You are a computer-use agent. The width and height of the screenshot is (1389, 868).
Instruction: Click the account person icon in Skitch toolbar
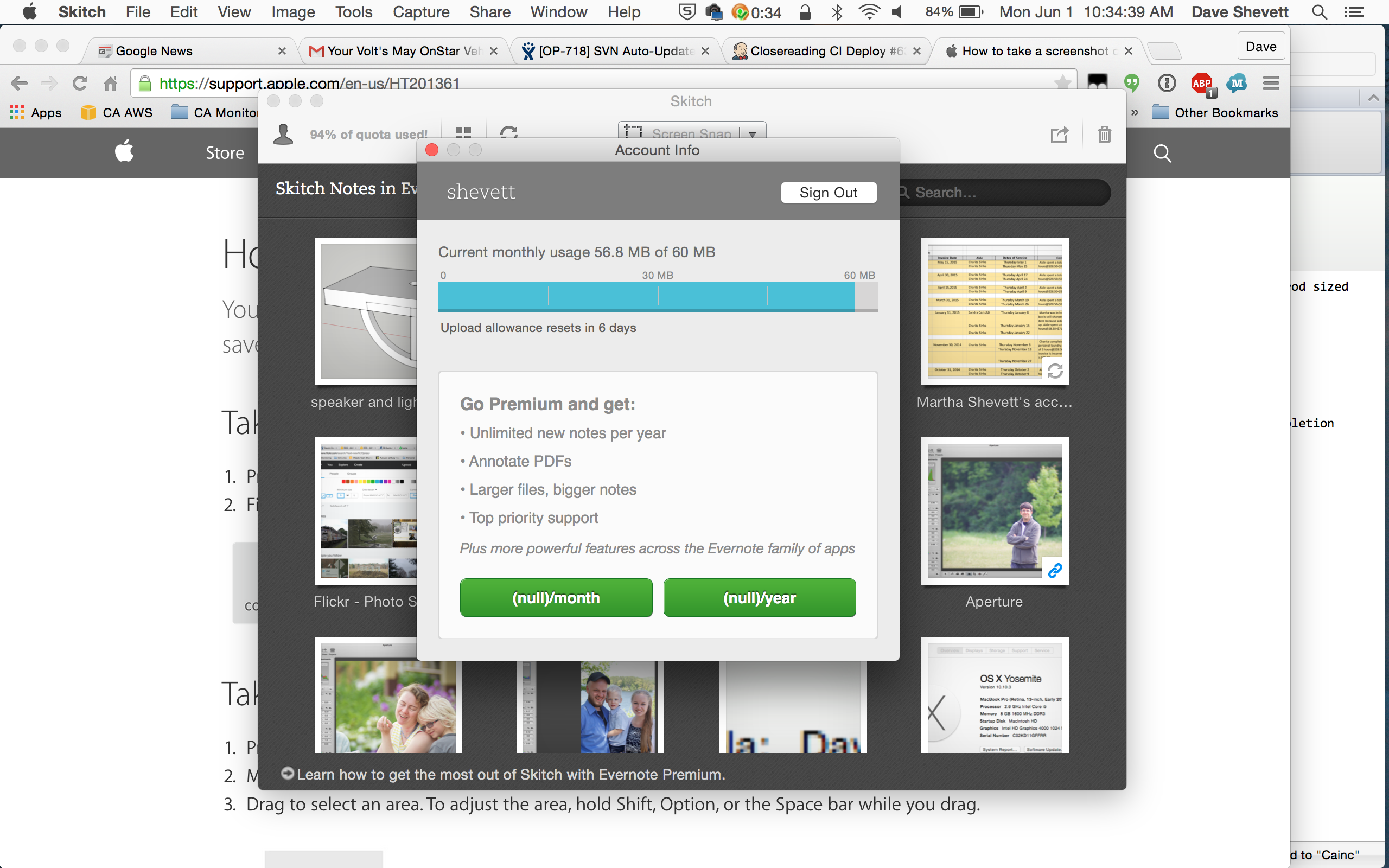pos(283,134)
